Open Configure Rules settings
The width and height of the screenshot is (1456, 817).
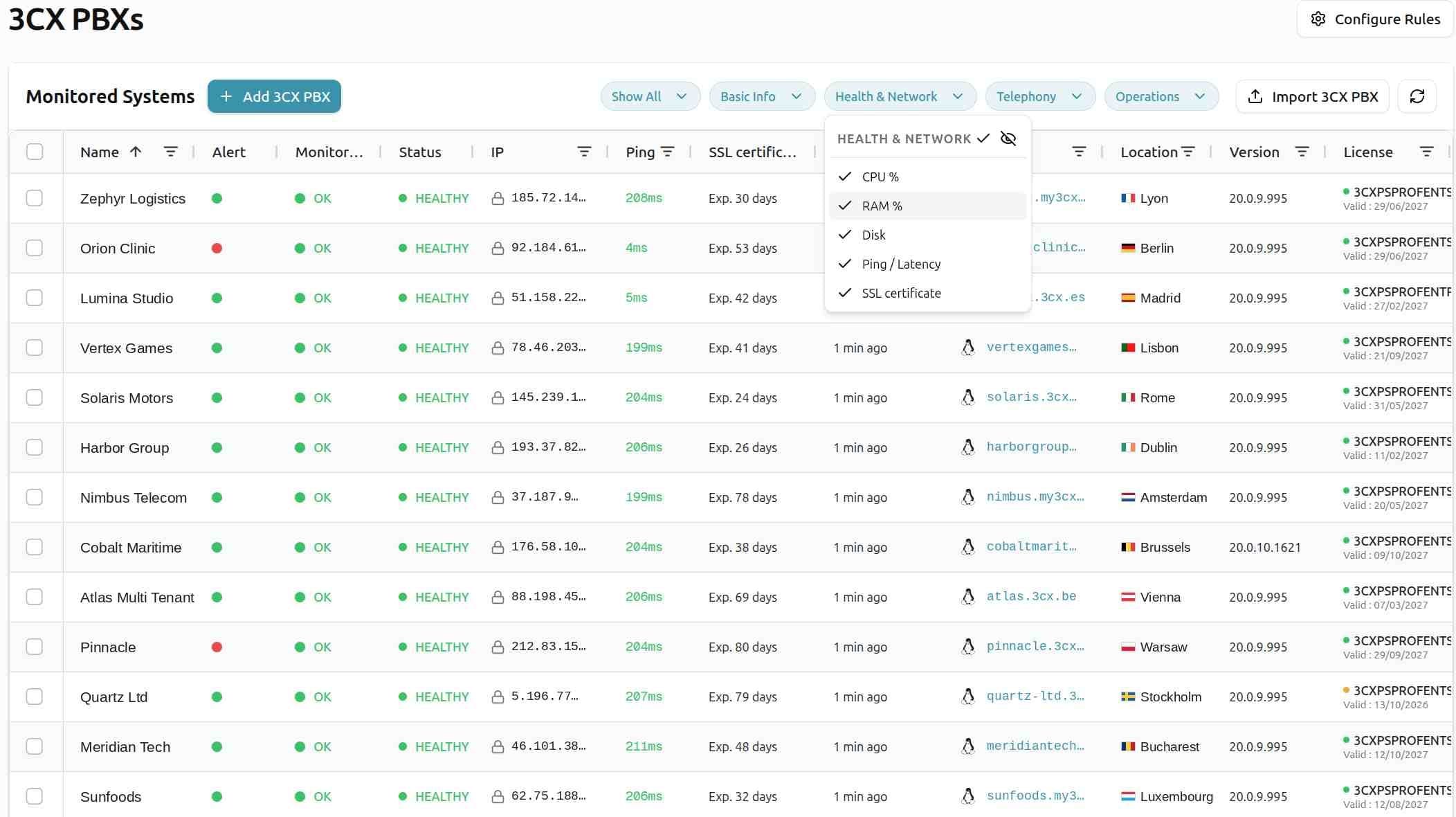pyautogui.click(x=1374, y=19)
